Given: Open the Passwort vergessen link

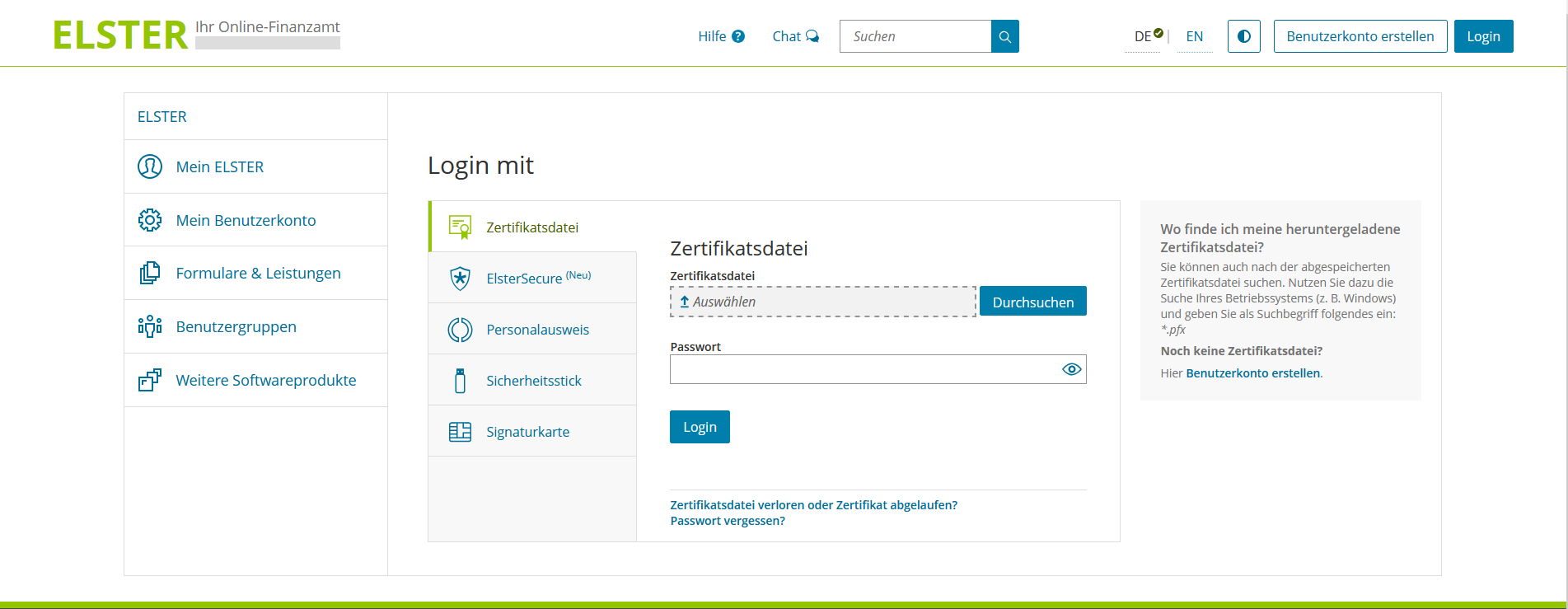Looking at the screenshot, I should (728, 521).
